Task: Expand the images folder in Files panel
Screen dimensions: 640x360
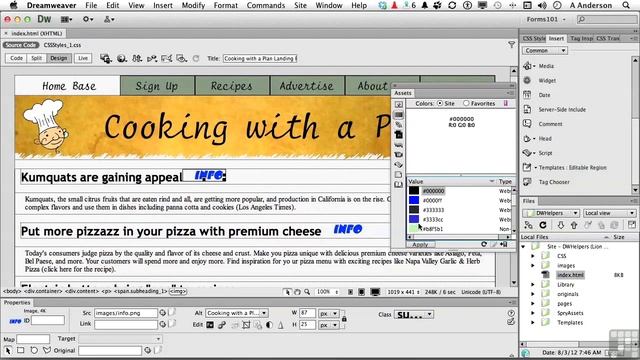Action: [x=533, y=265]
